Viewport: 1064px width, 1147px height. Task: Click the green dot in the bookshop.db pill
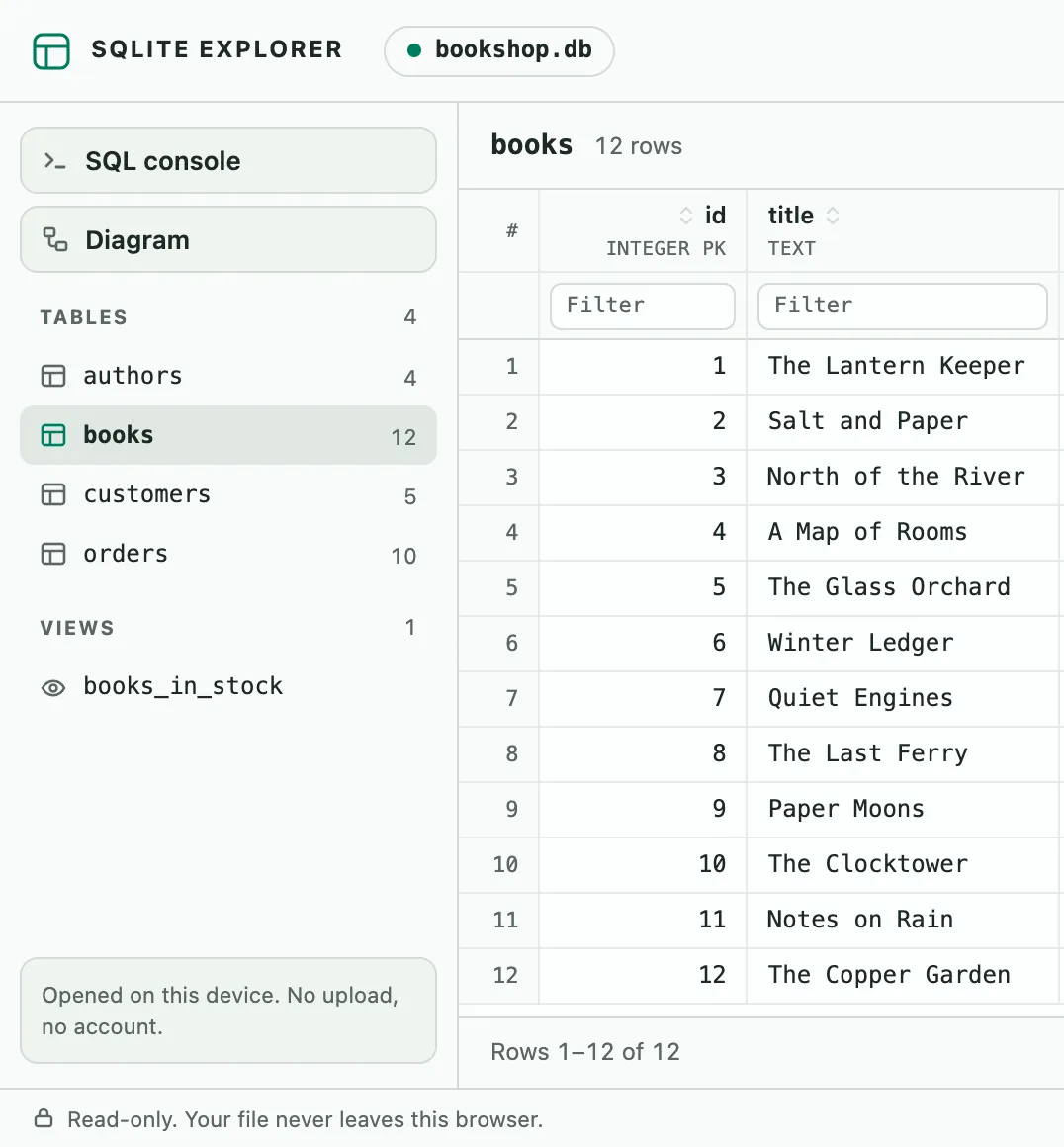pyautogui.click(x=414, y=50)
